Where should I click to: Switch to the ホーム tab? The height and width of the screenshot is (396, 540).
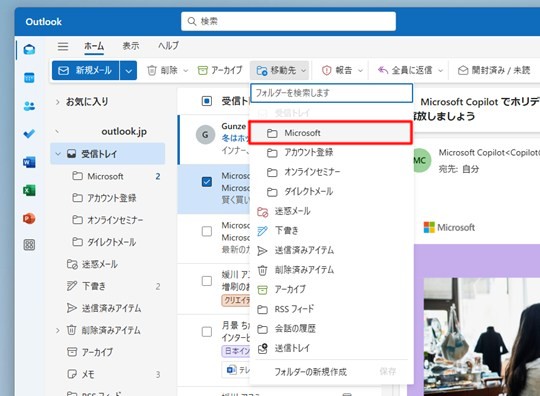pos(94,46)
